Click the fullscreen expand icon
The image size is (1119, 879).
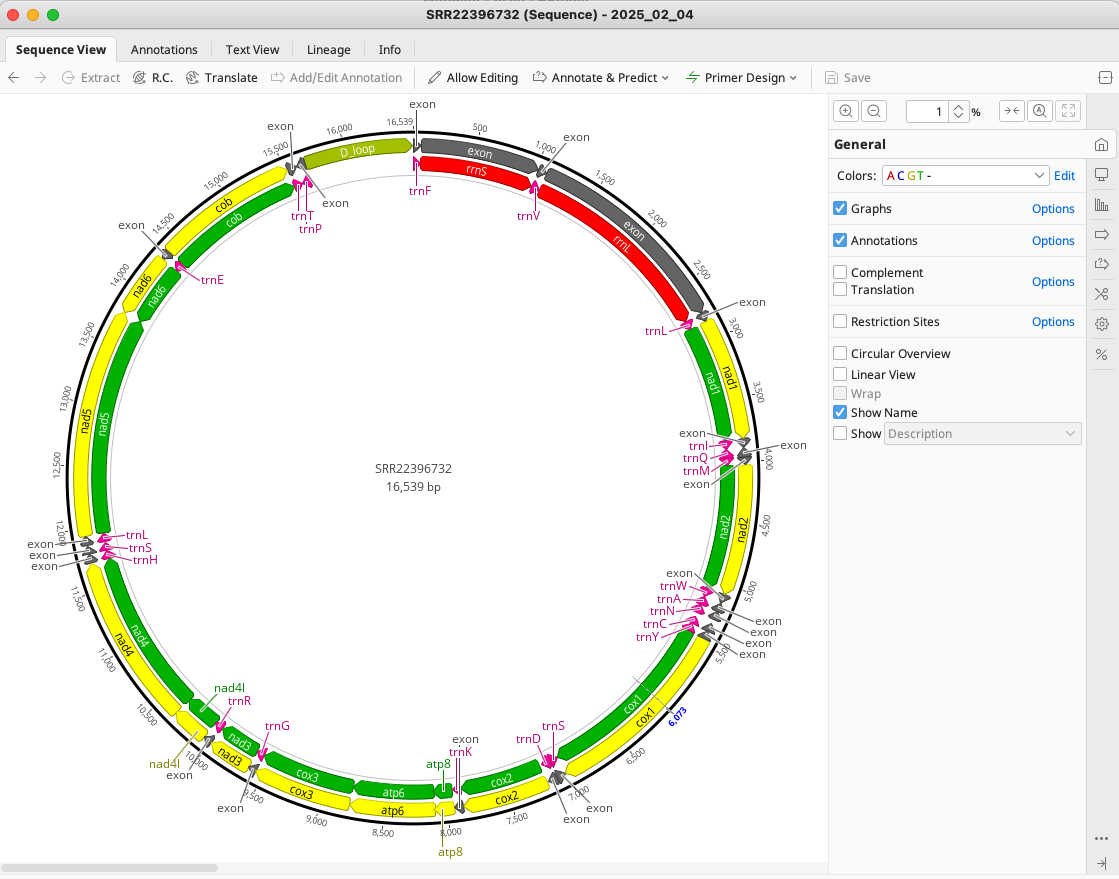[x=1068, y=111]
